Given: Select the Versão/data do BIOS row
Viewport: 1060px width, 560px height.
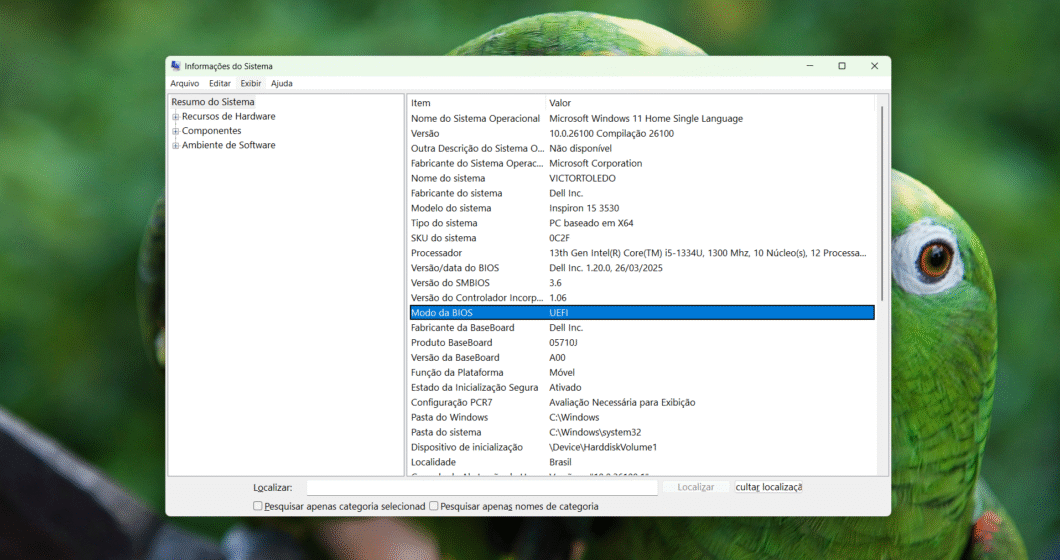Looking at the screenshot, I should [642, 268].
